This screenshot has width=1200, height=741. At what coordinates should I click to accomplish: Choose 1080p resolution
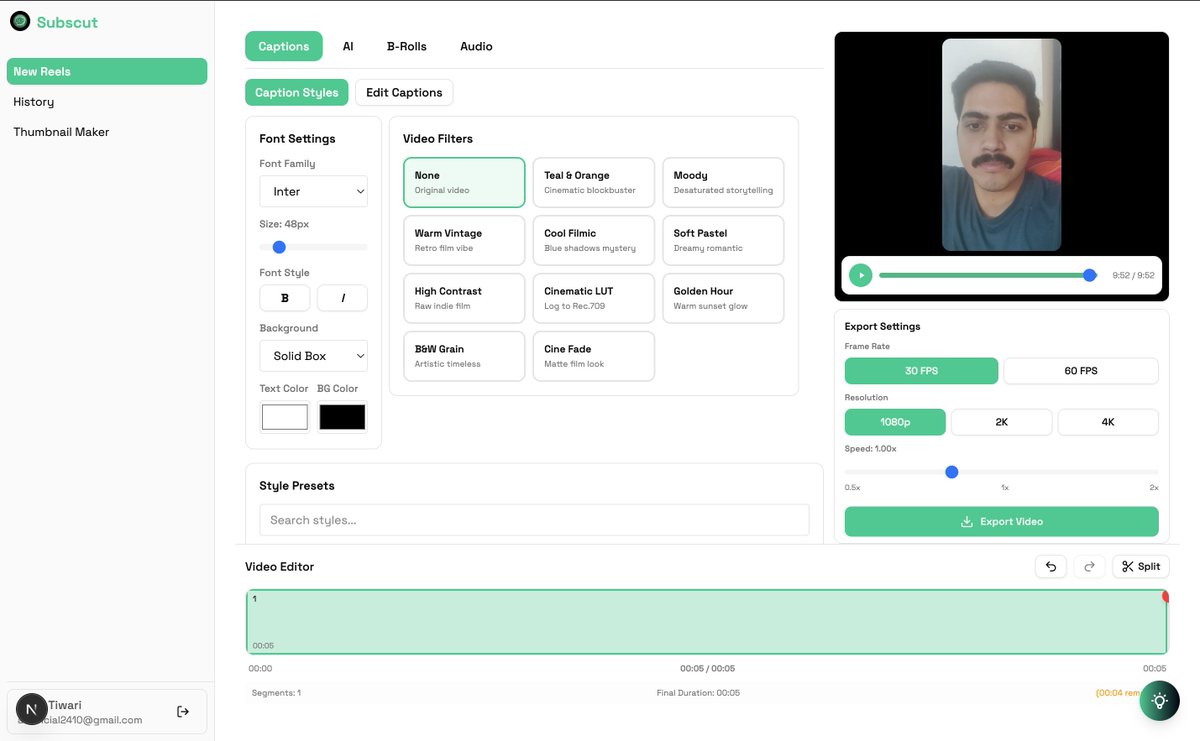895,422
